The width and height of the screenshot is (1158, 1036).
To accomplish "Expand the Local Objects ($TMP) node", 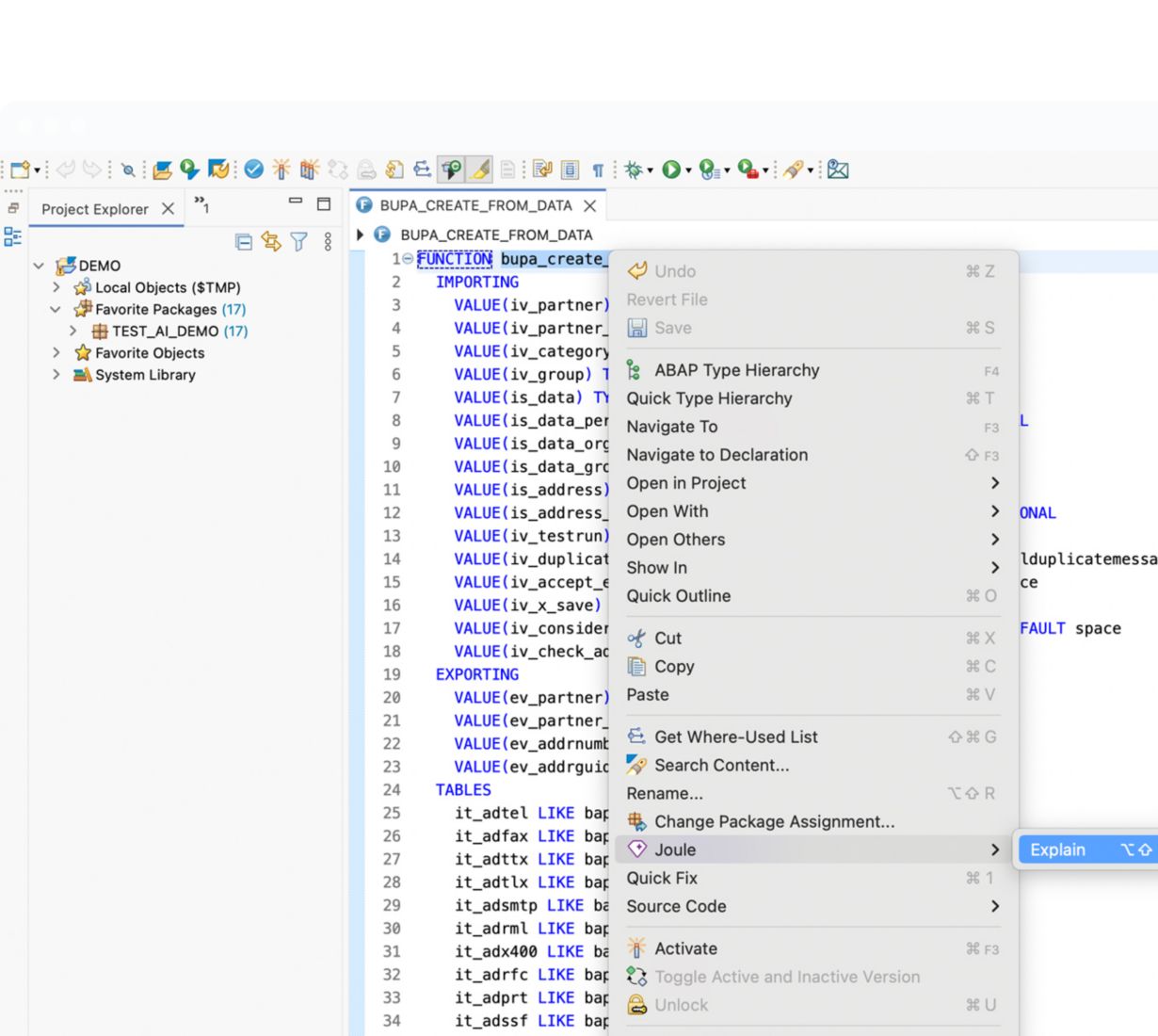I will tap(56, 287).
